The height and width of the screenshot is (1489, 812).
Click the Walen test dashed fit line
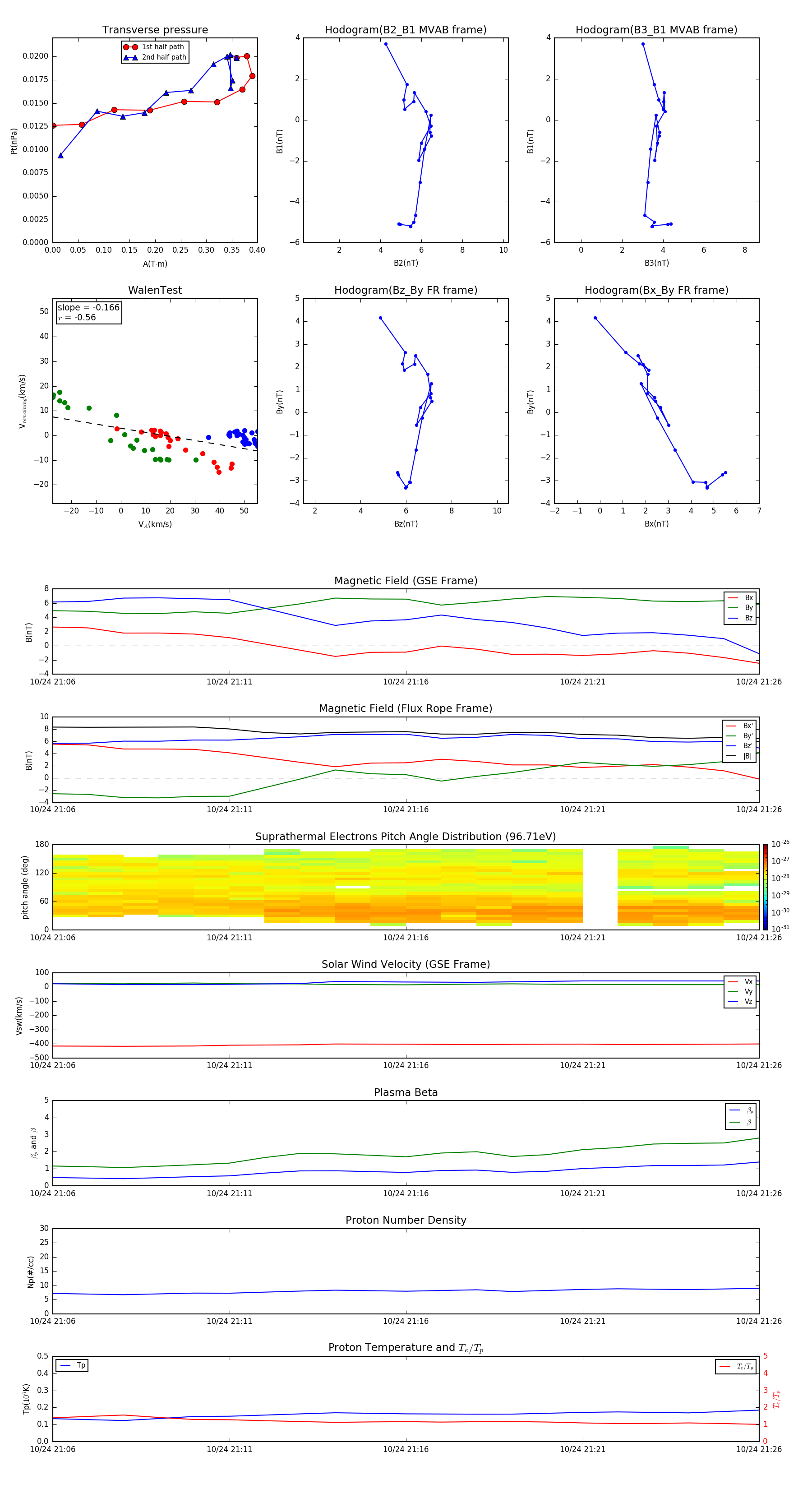pos(155,434)
